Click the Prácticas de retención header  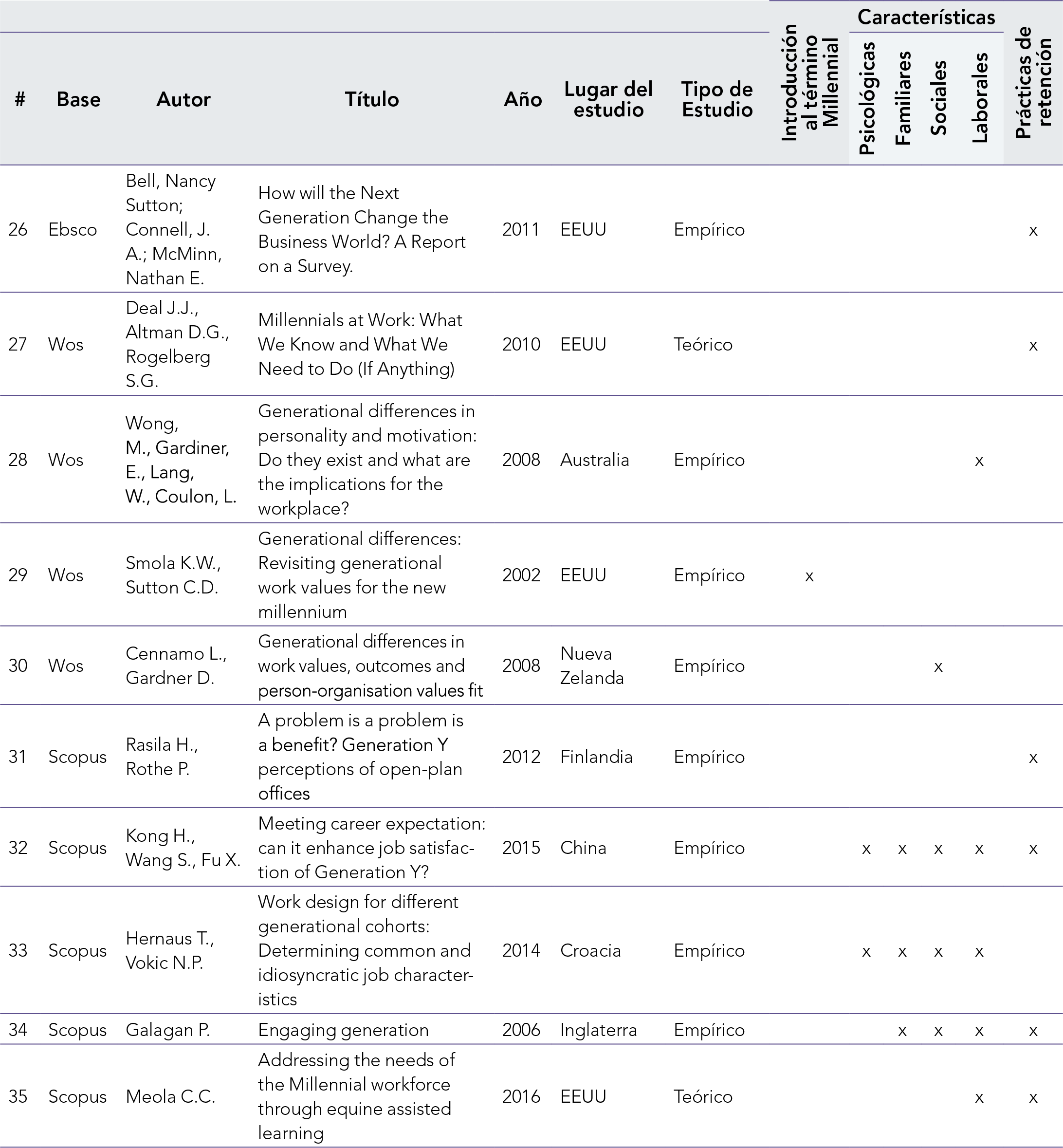point(1033,82)
